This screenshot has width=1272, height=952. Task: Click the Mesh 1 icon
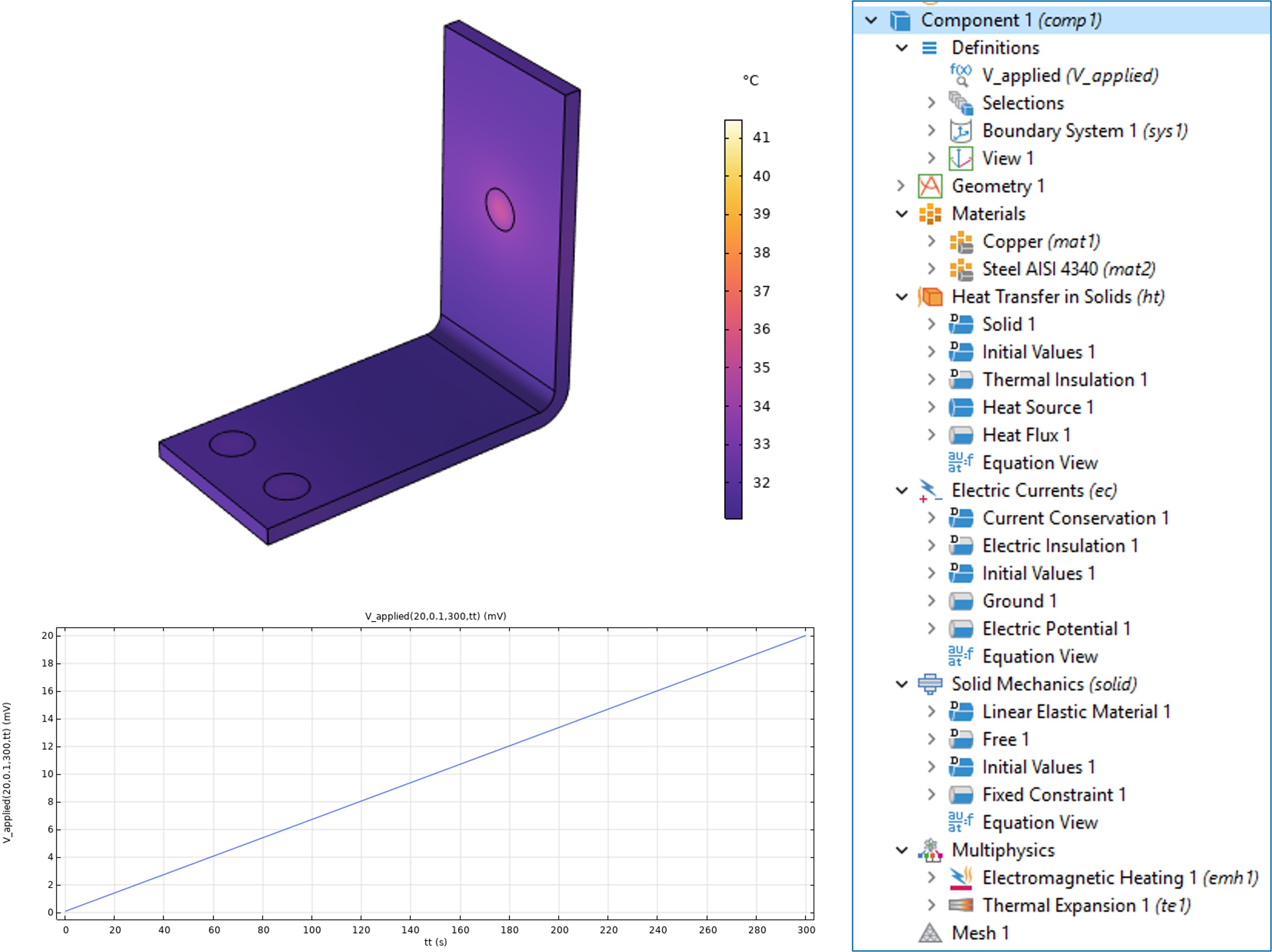pyautogui.click(x=930, y=933)
